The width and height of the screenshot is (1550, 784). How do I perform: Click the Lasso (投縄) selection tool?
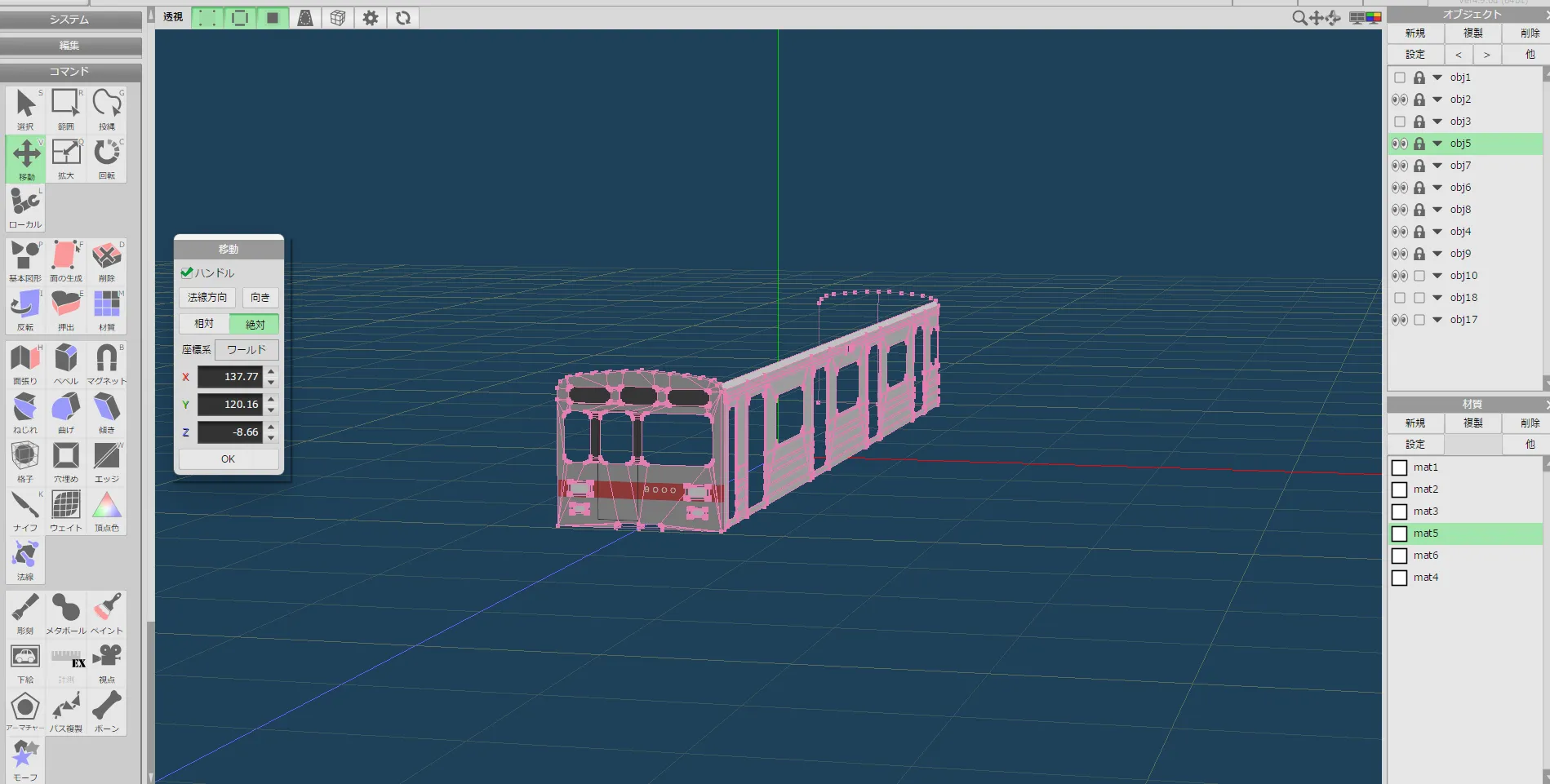(x=107, y=109)
